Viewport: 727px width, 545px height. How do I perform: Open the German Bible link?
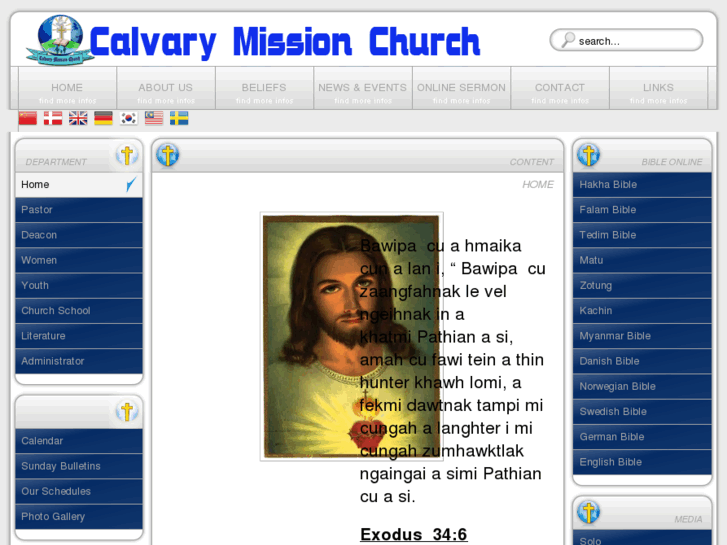pyautogui.click(x=642, y=436)
